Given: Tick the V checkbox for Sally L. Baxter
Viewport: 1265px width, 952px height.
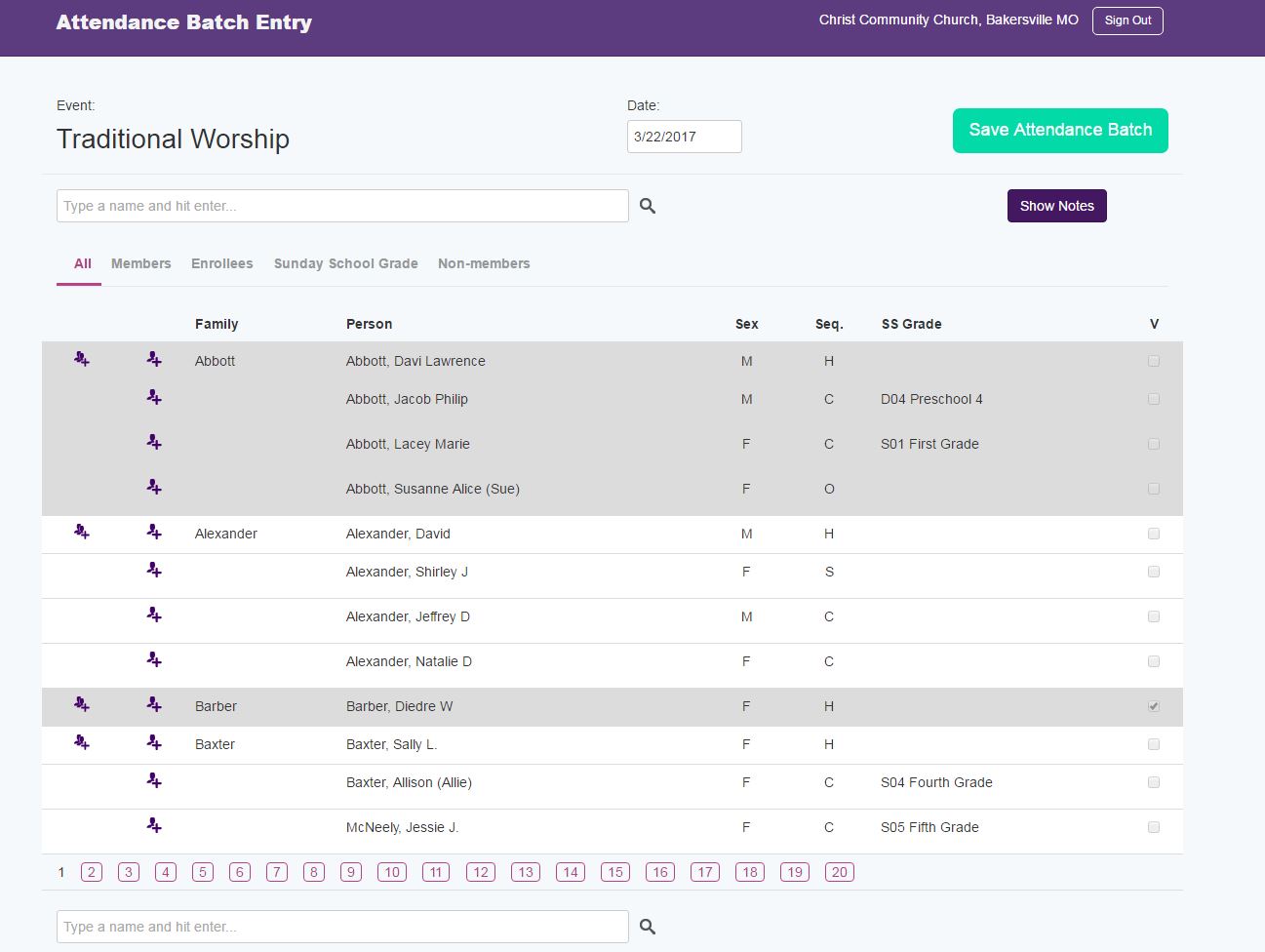Looking at the screenshot, I should tap(1154, 744).
